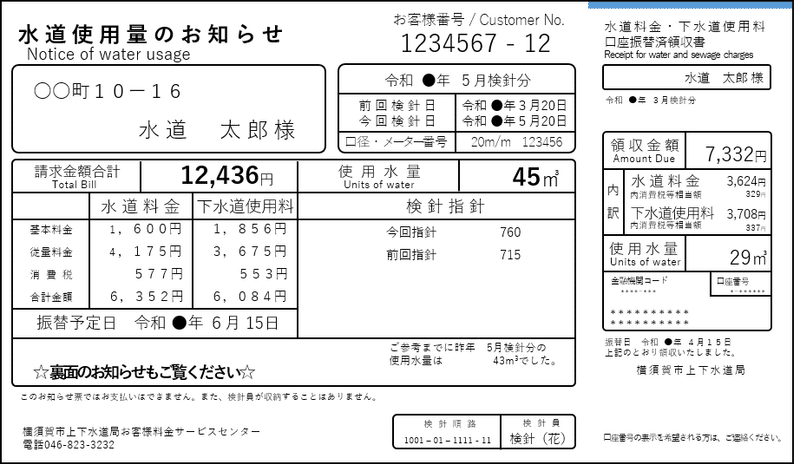Click the receipt amount 7,332円

pyautogui.click(x=735, y=154)
